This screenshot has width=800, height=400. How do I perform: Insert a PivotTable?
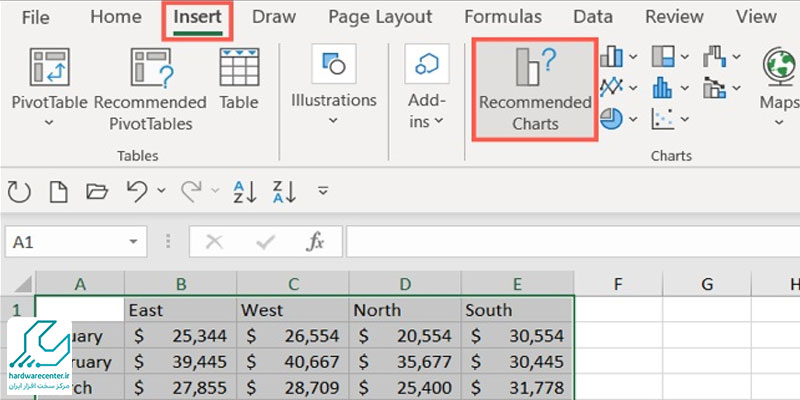pos(49,79)
